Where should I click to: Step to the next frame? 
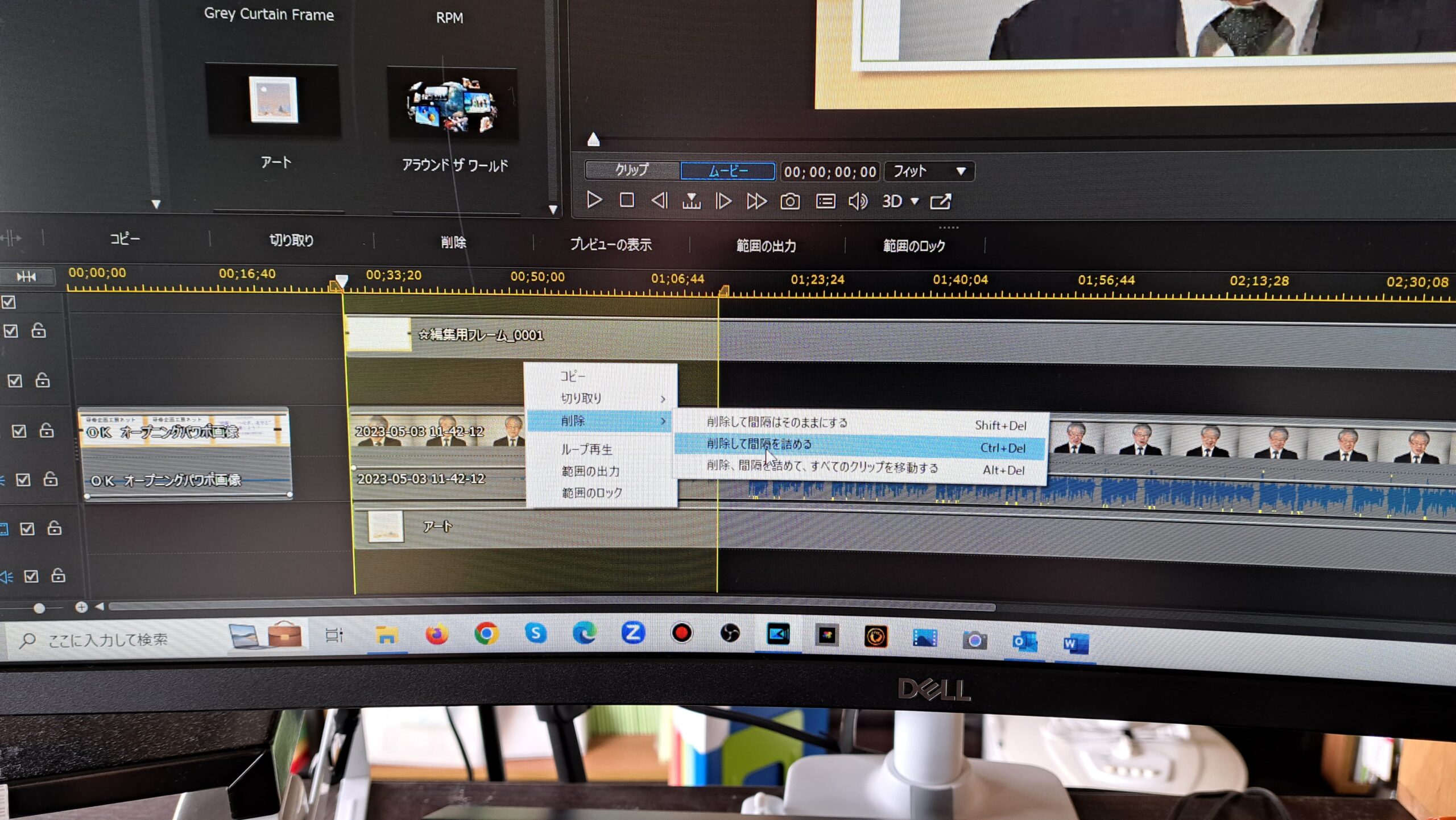click(x=723, y=201)
